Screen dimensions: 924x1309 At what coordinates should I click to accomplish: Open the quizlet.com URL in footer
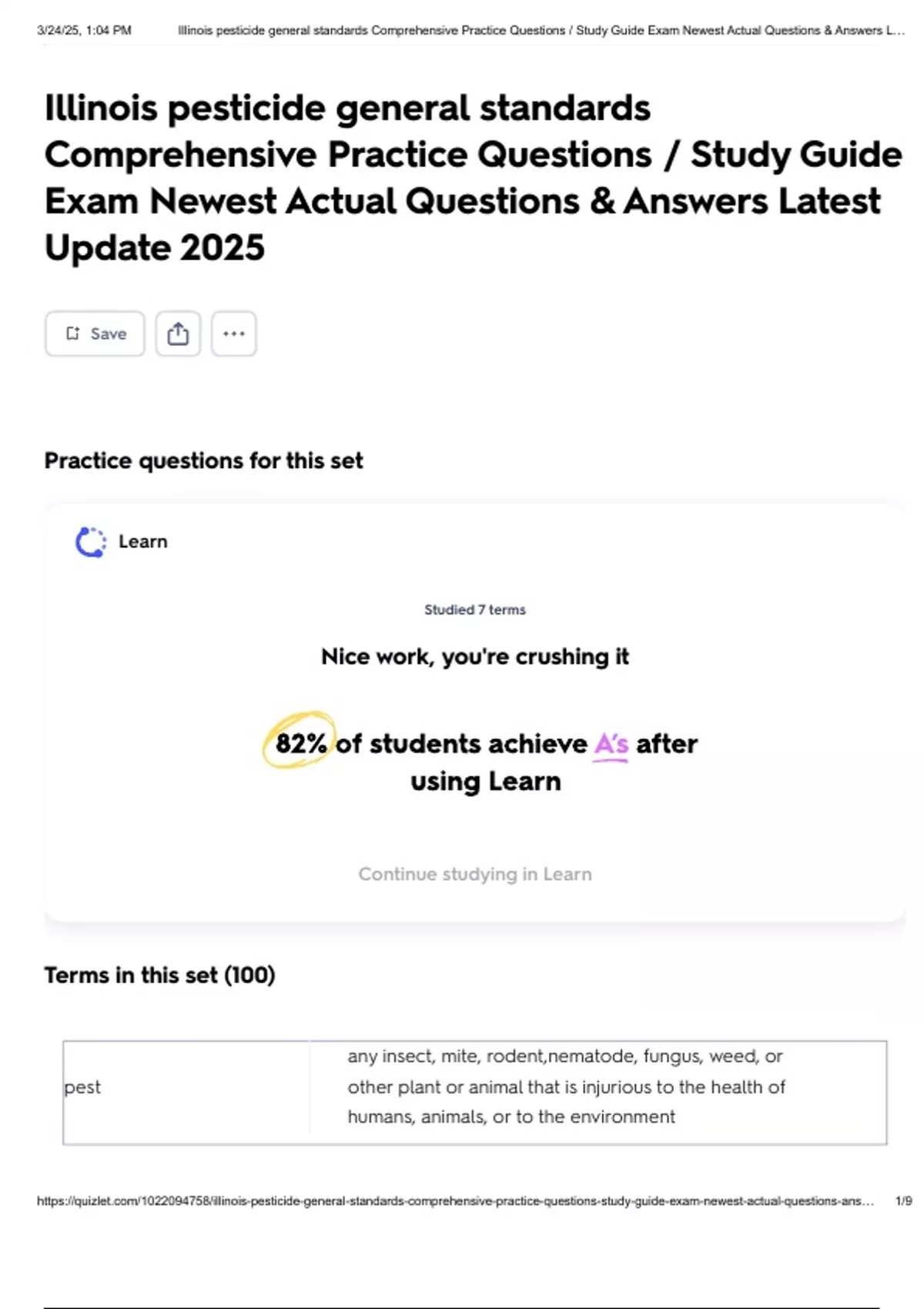click(x=455, y=1201)
